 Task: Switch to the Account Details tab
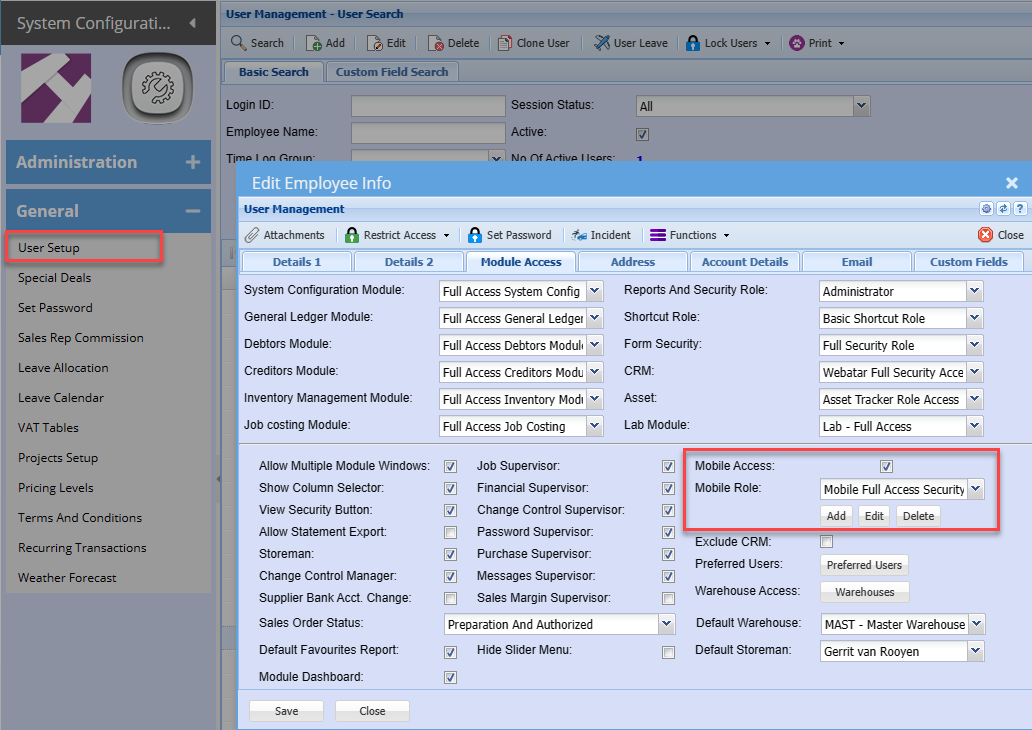tap(744, 262)
